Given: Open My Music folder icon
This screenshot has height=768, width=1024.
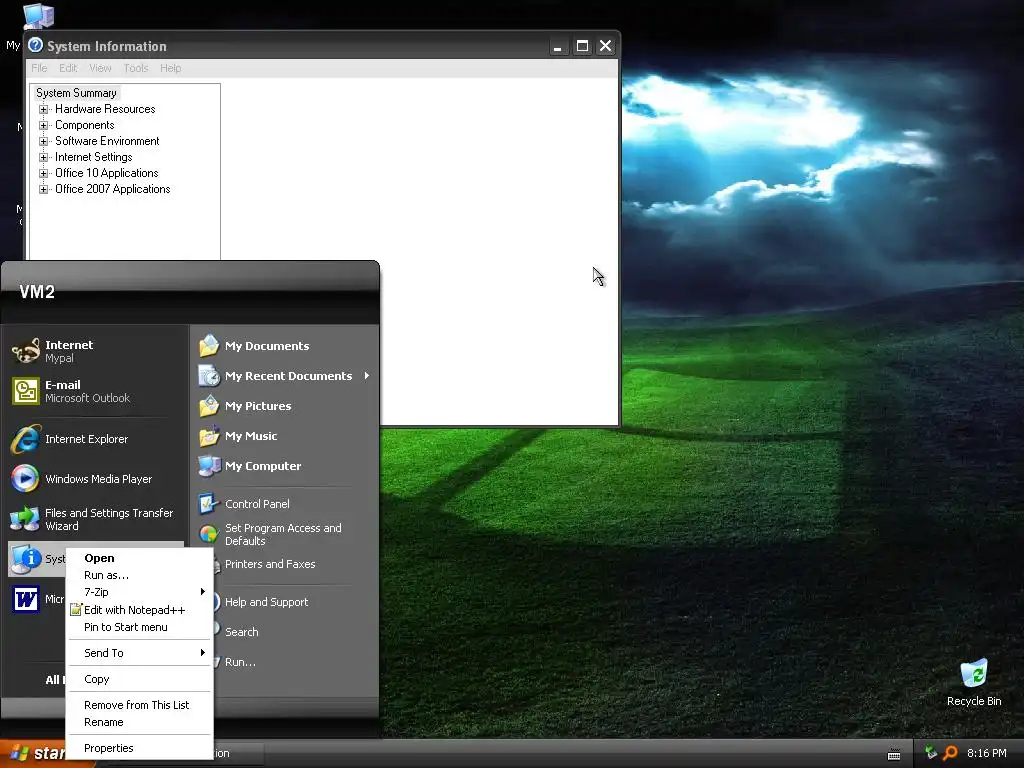Looking at the screenshot, I should (x=209, y=436).
